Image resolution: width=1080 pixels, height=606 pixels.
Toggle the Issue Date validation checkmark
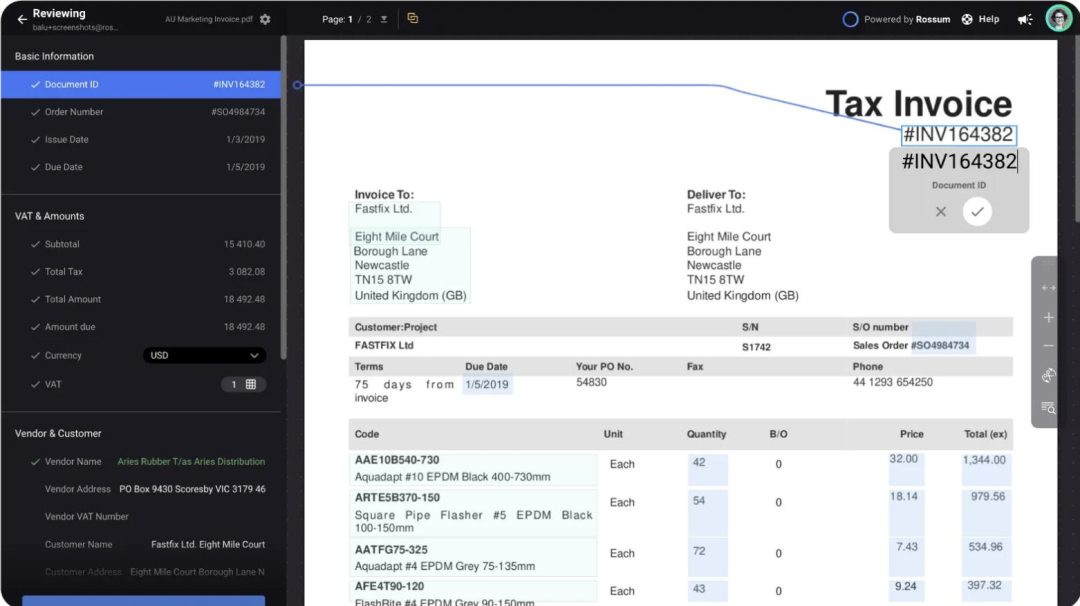pyautogui.click(x=35, y=139)
